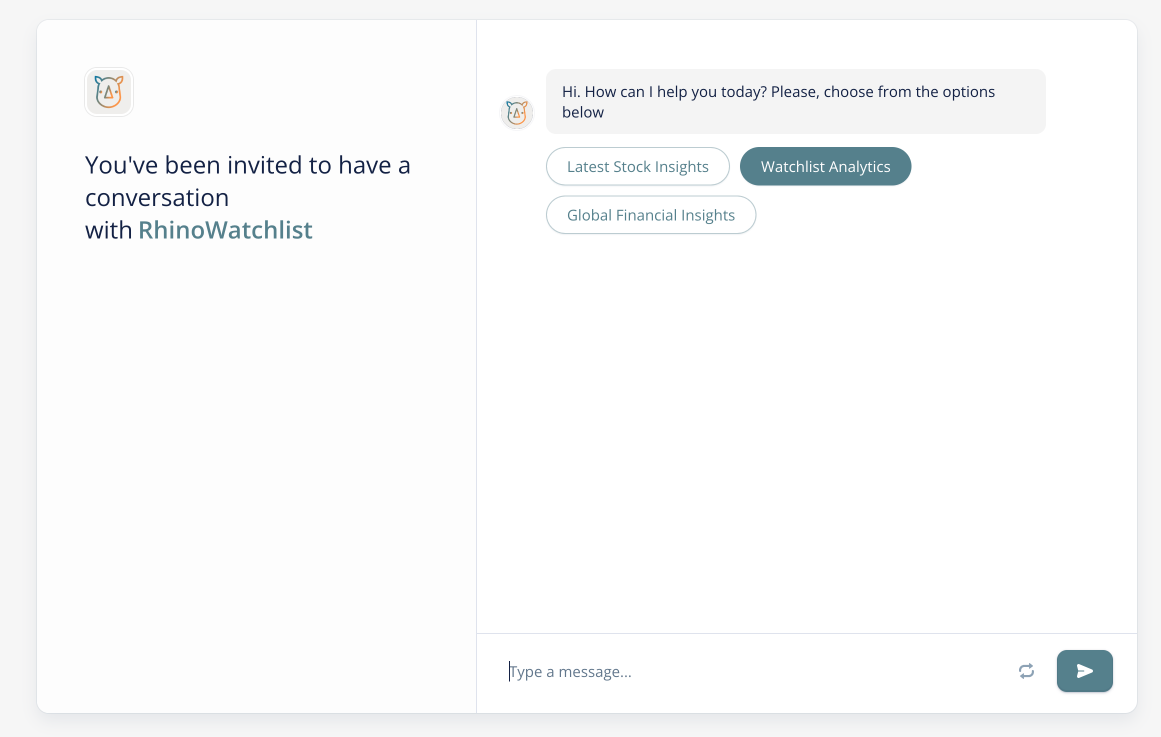Click the bot avatar beside the greeting
This screenshot has width=1161, height=737.
[x=517, y=113]
